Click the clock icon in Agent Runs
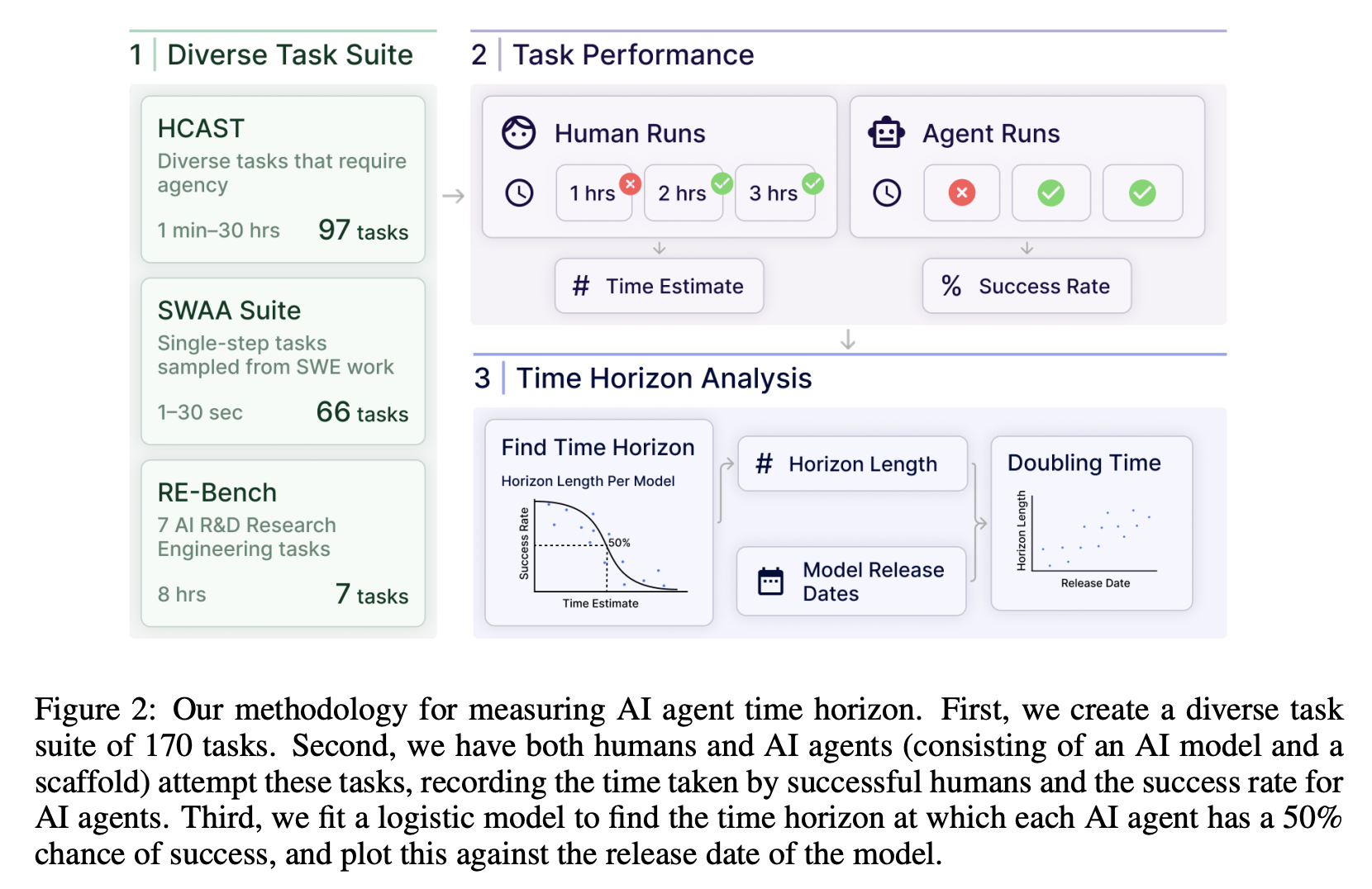 tap(887, 193)
